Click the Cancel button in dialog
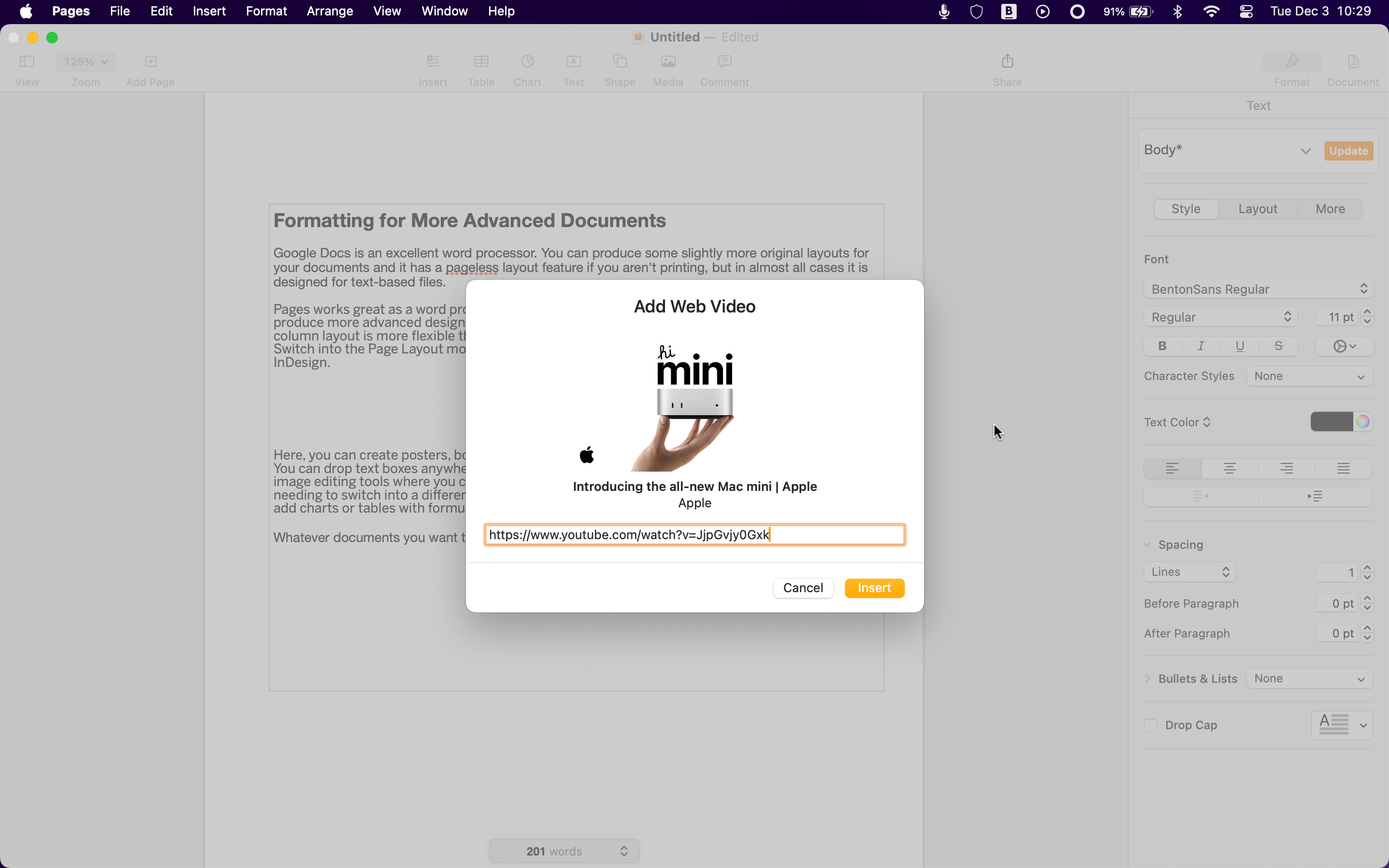 click(803, 587)
